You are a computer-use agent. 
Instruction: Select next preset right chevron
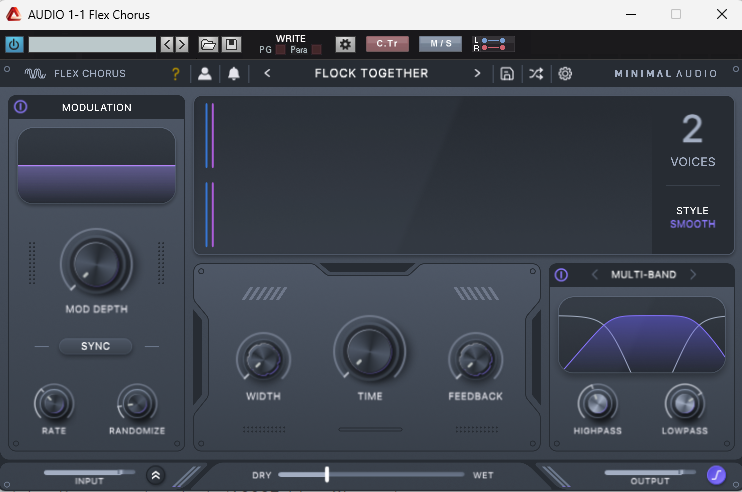pyautogui.click(x=477, y=73)
